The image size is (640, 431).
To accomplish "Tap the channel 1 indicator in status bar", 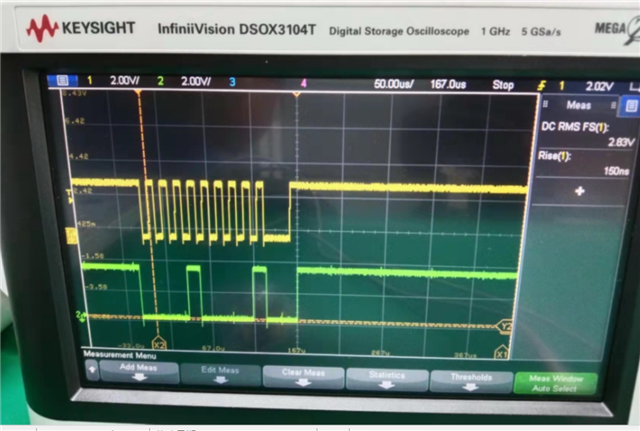I will click(89, 80).
